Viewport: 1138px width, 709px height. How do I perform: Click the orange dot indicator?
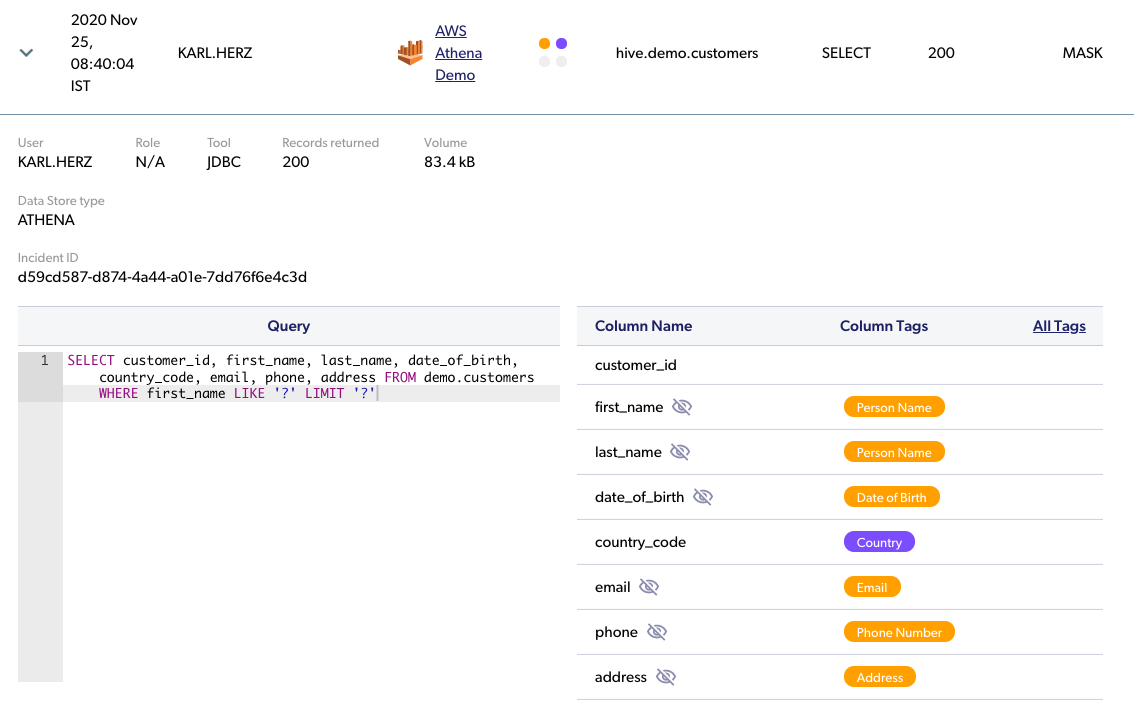click(x=544, y=44)
